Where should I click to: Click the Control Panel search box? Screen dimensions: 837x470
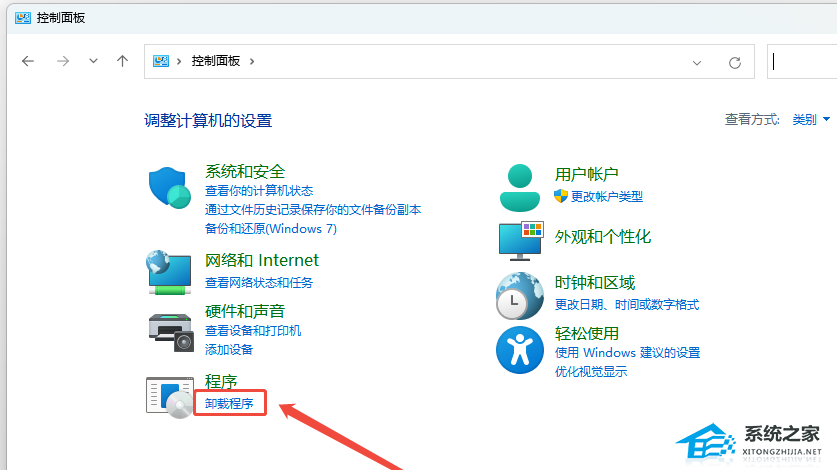[x=802, y=62]
